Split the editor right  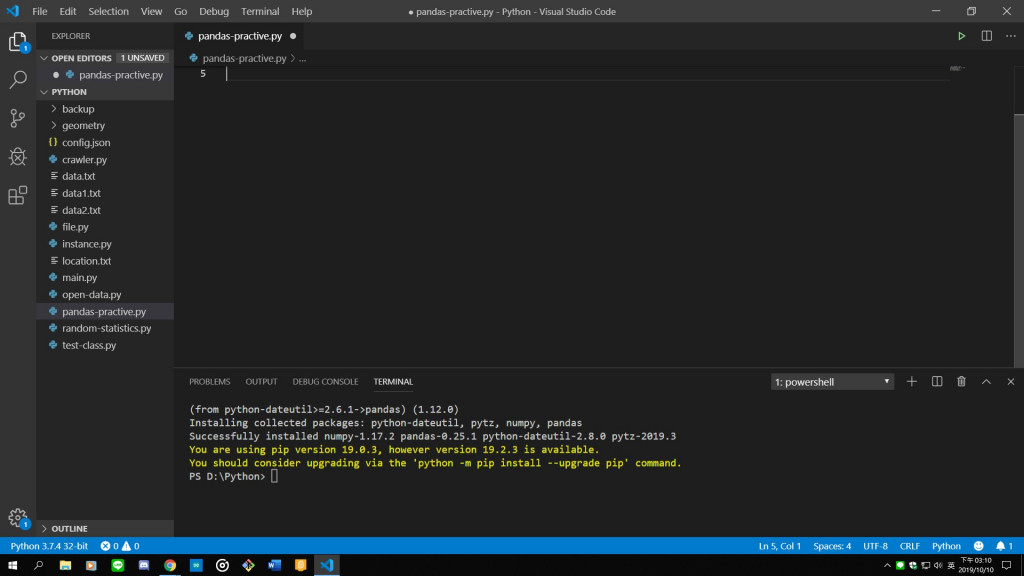986,36
